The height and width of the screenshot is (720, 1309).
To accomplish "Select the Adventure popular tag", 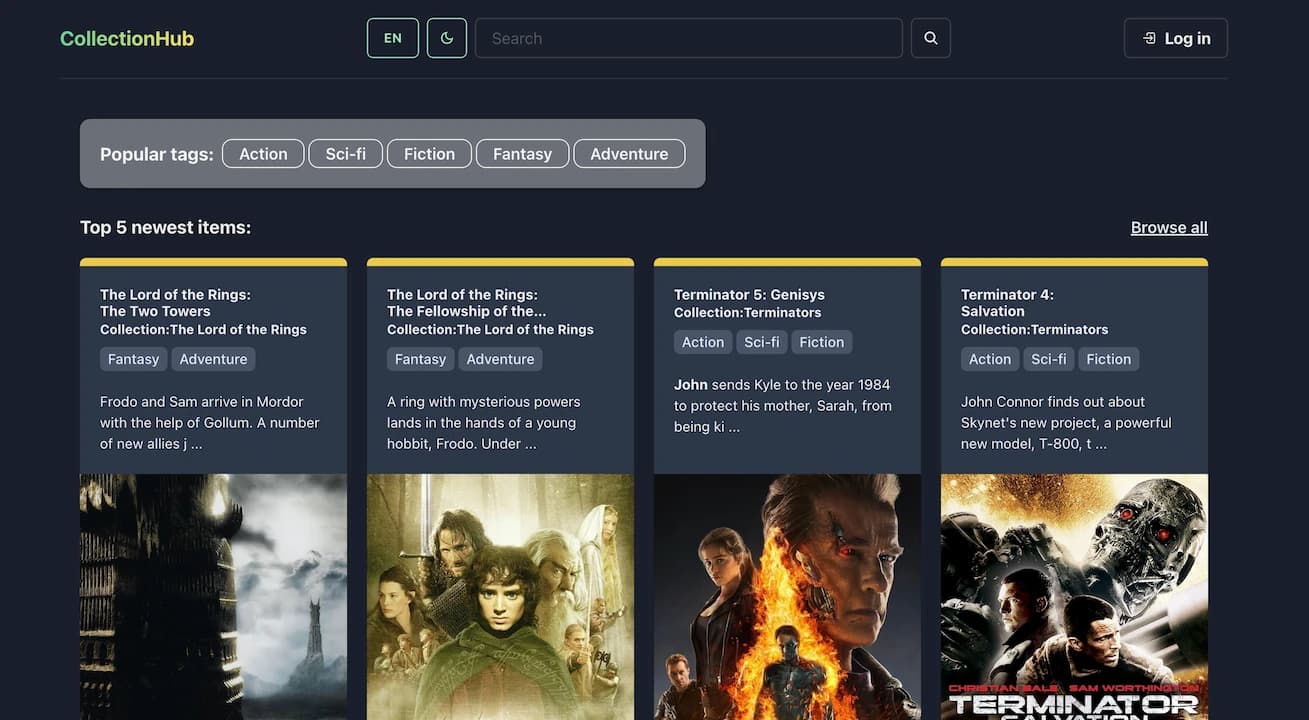I will (629, 153).
